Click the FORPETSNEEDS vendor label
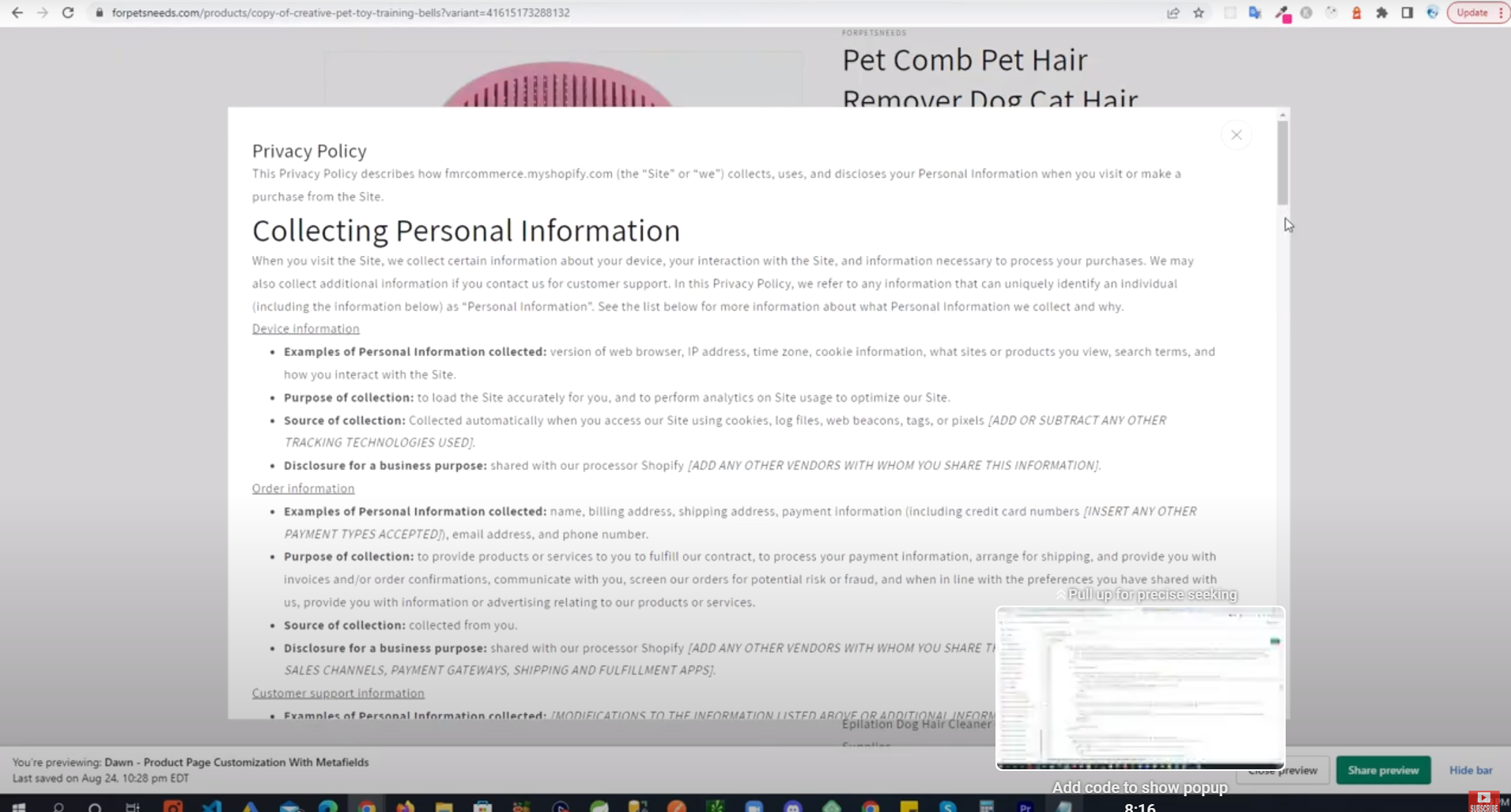1511x812 pixels. (x=874, y=33)
